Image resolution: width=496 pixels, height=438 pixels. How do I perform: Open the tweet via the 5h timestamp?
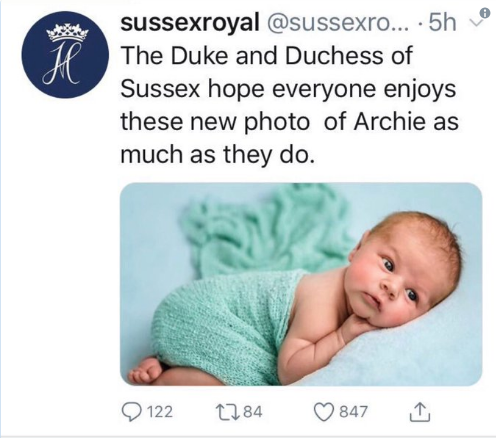(x=442, y=23)
